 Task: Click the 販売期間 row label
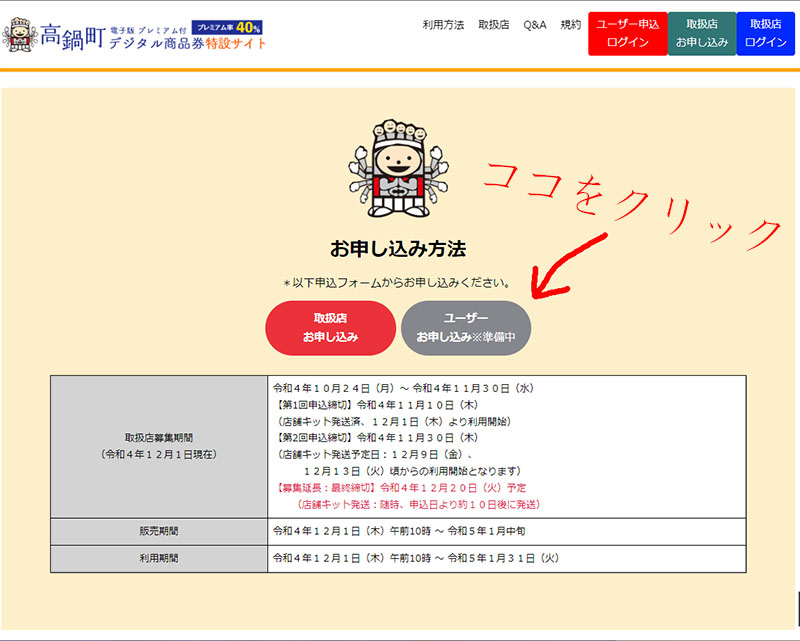click(x=159, y=531)
